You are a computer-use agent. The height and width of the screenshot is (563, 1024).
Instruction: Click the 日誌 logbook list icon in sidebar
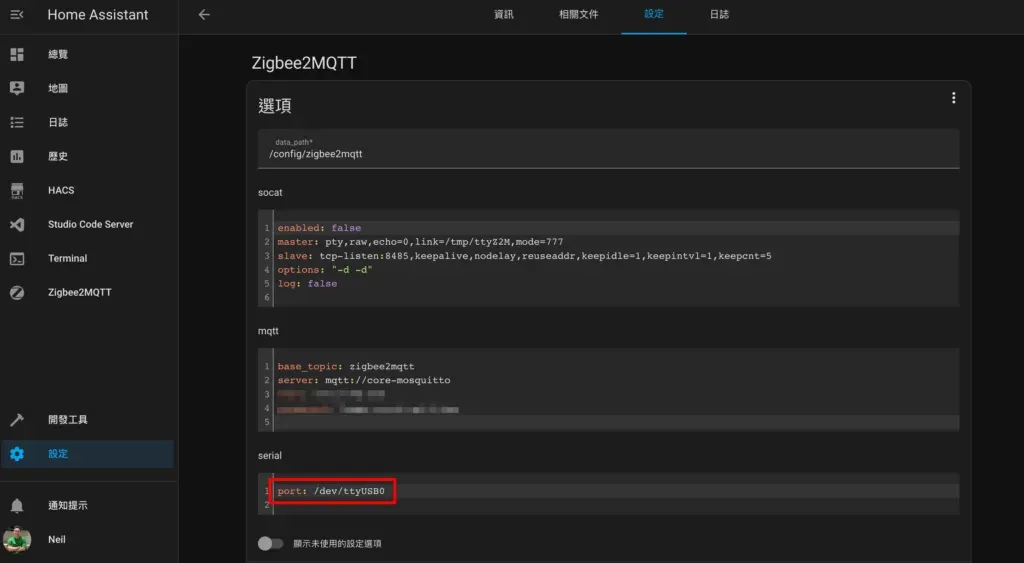coord(17,122)
